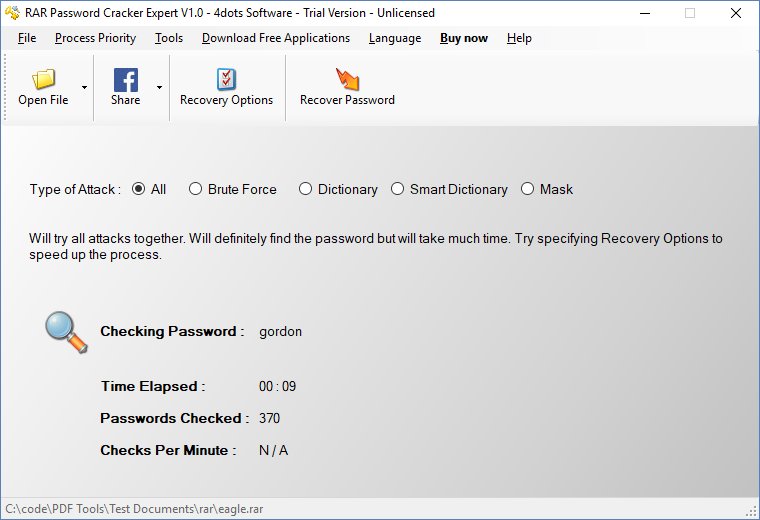The image size is (760, 520).
Task: Open the Process Priority menu
Action: click(95, 38)
